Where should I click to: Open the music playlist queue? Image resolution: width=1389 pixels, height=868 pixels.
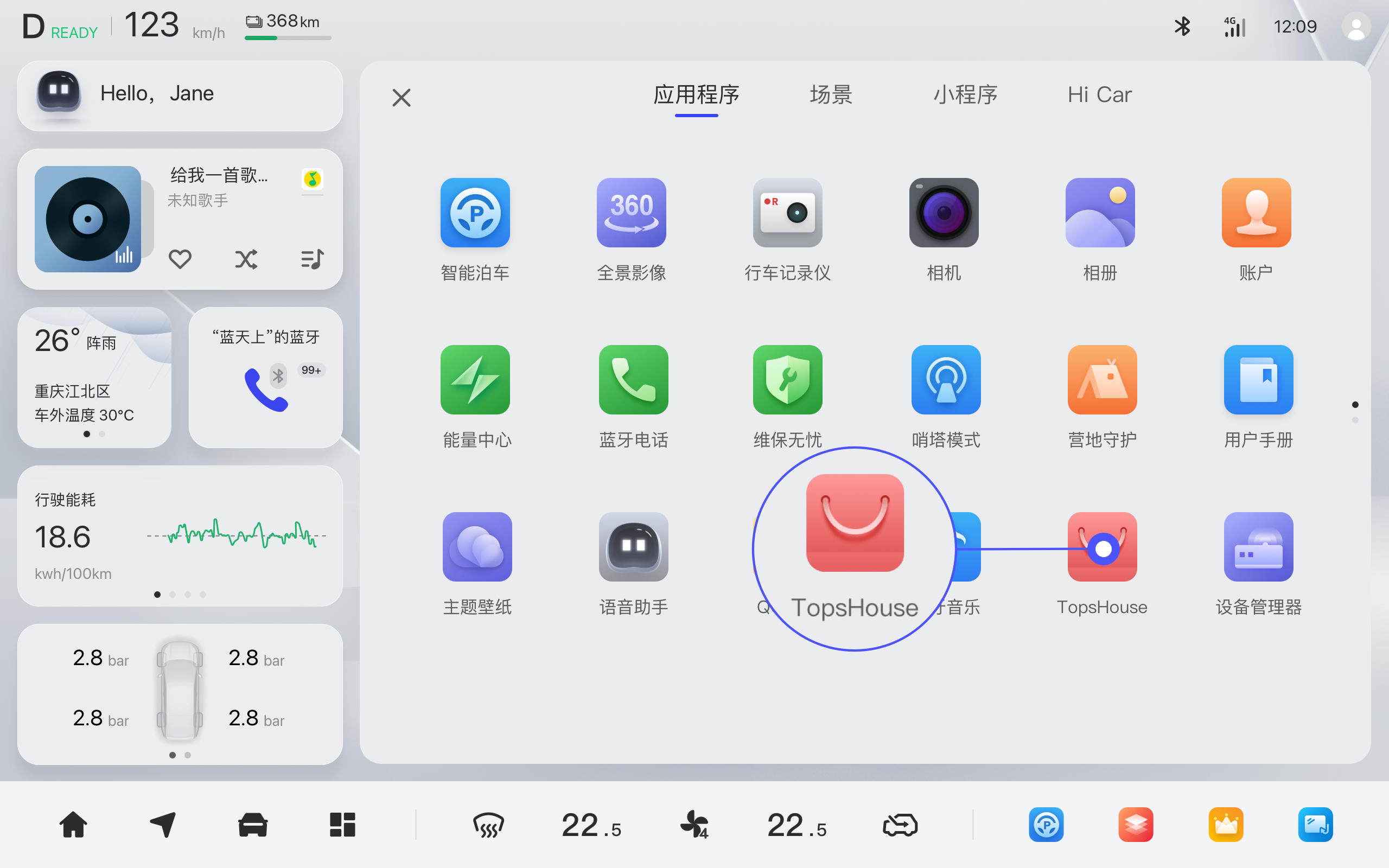click(312, 259)
